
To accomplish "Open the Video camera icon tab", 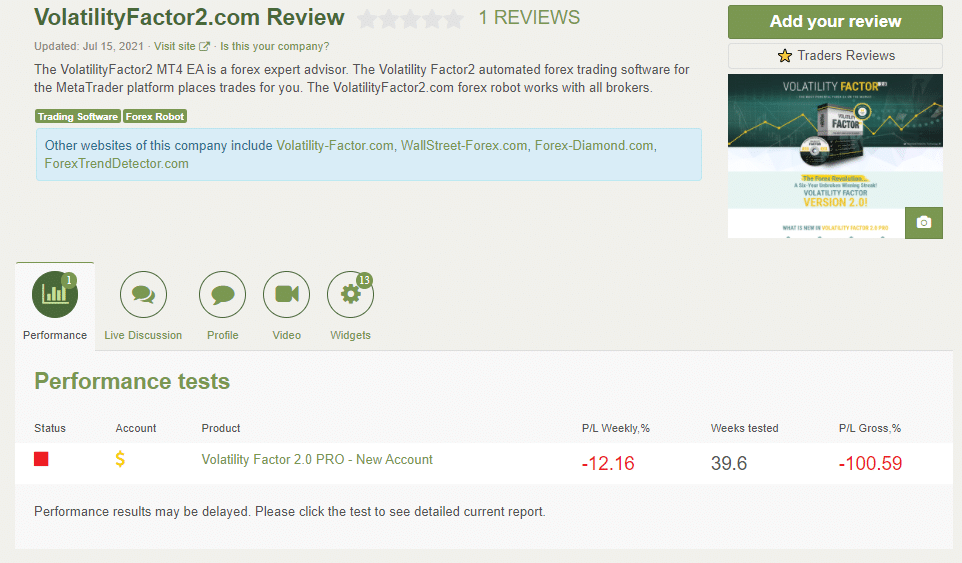I will 286,294.
